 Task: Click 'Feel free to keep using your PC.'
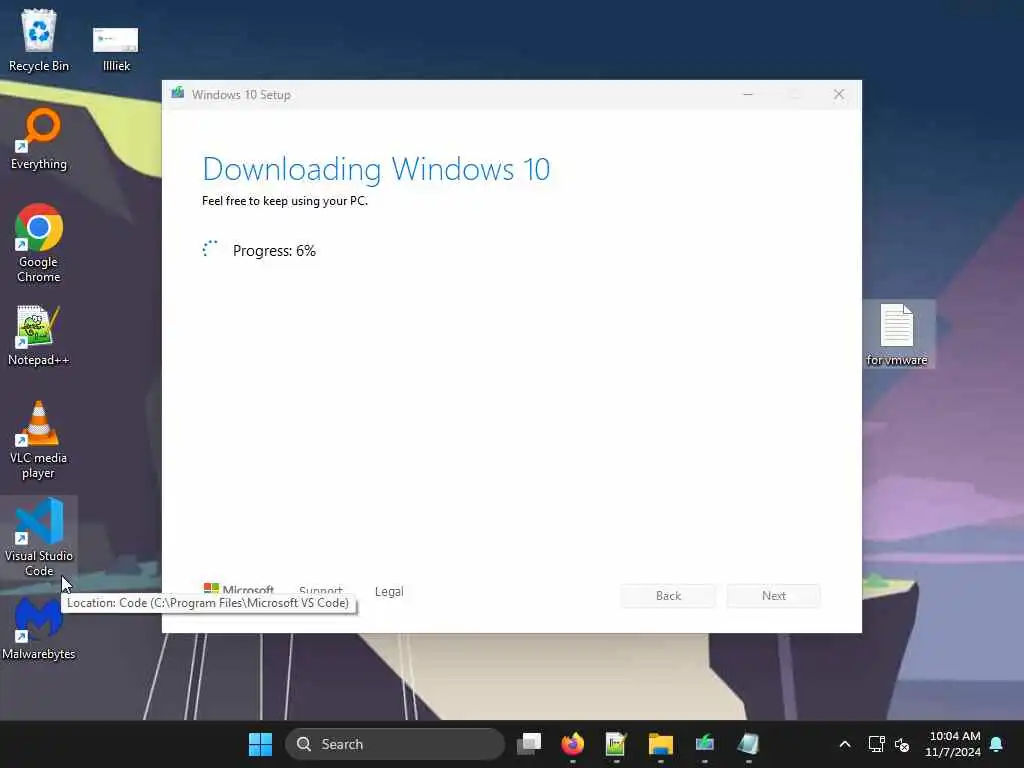285,201
